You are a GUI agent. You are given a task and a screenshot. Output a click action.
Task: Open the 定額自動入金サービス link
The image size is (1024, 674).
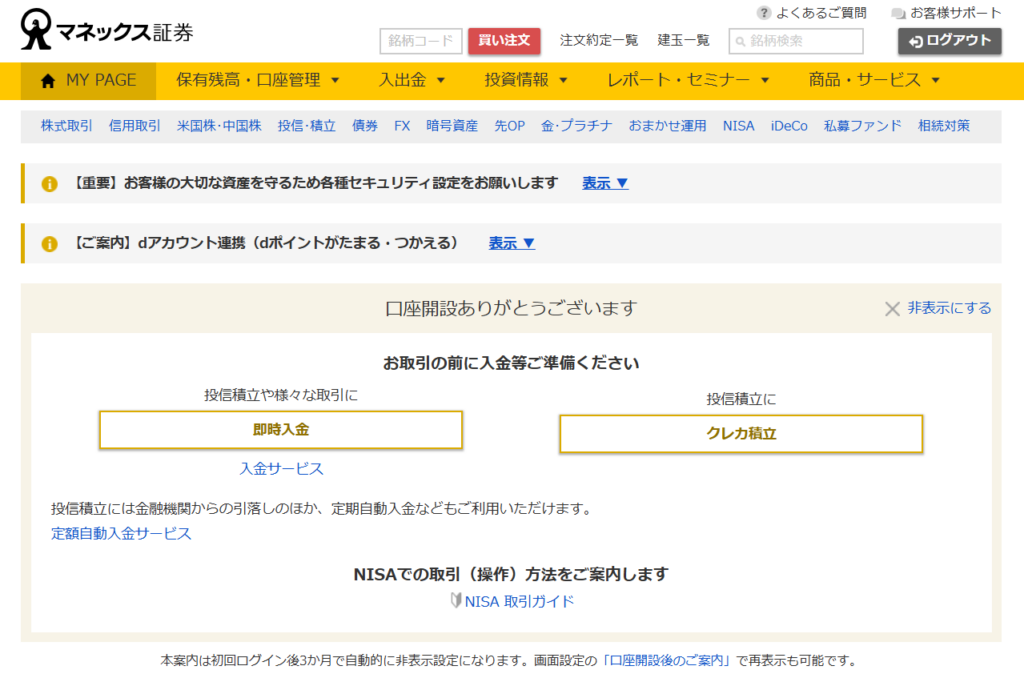tap(121, 533)
